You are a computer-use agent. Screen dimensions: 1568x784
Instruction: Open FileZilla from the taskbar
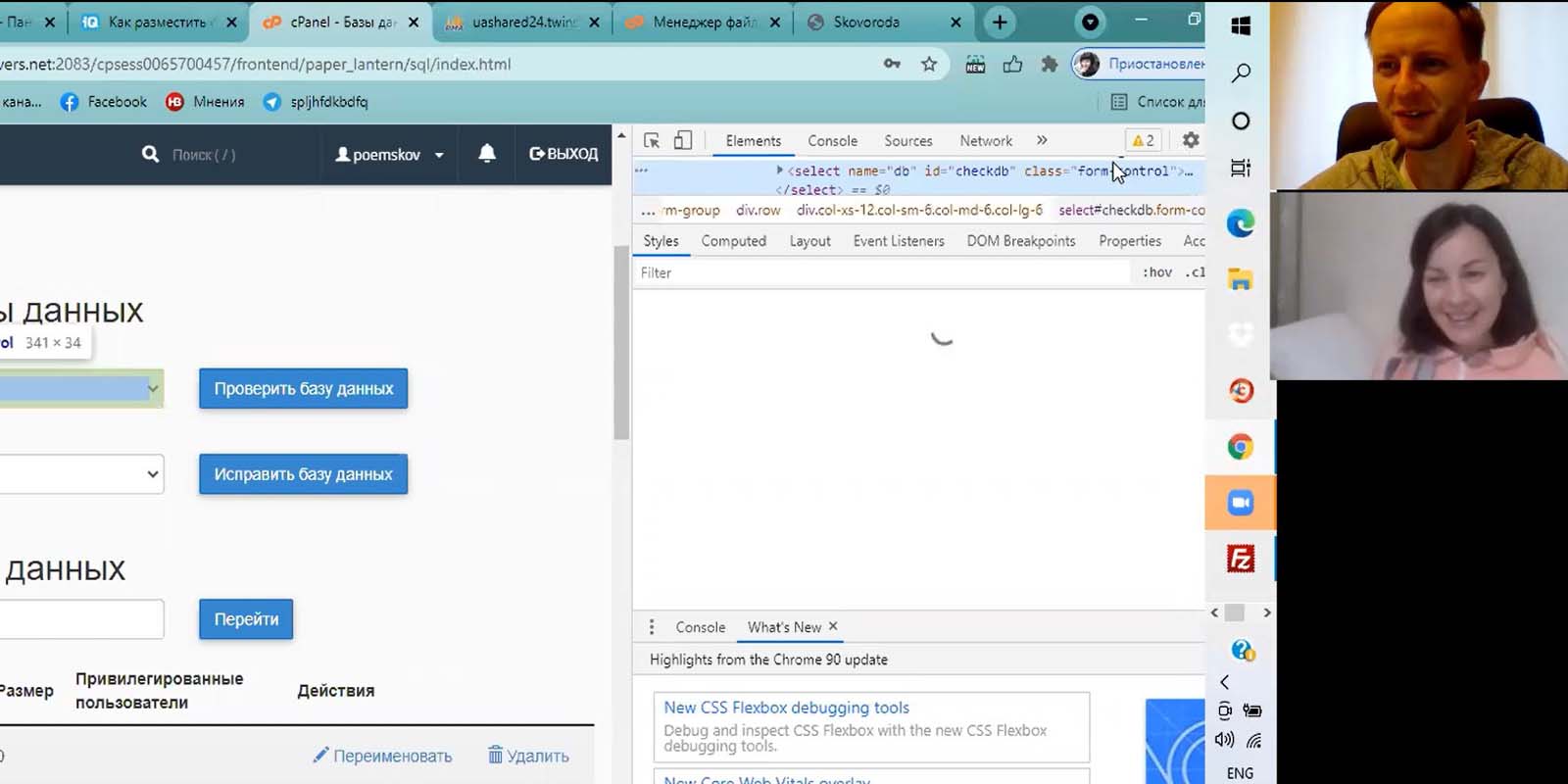[x=1241, y=559]
